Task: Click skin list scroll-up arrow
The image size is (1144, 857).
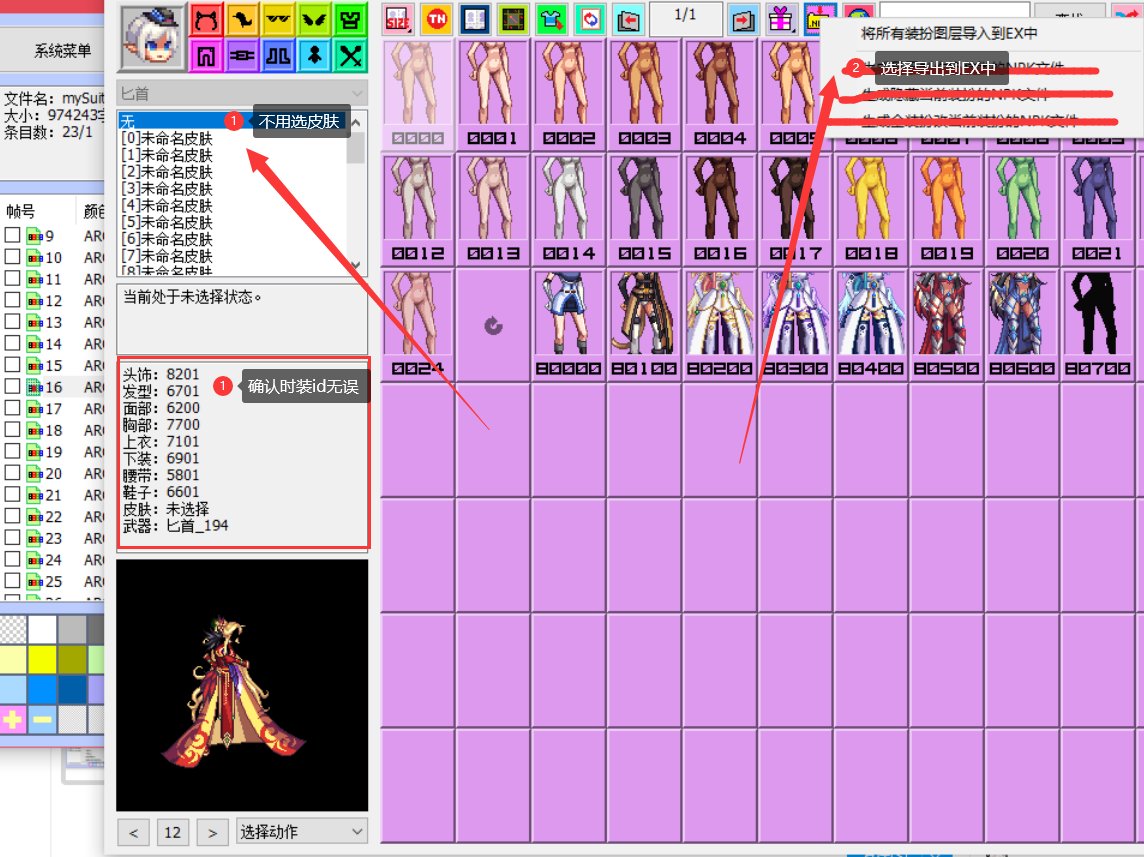Action: (356, 122)
